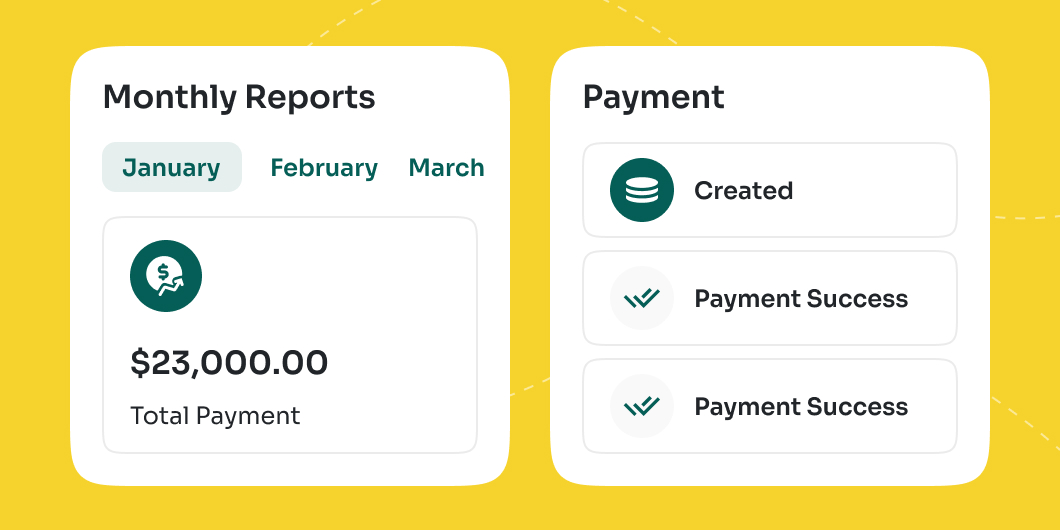This screenshot has width=1060, height=530.
Task: Select the Created label text
Action: [743, 191]
